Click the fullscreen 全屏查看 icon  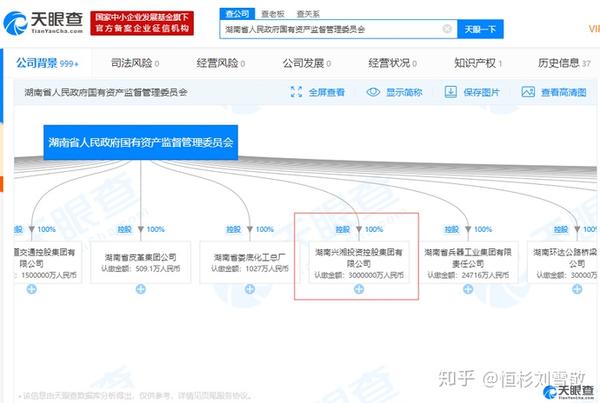(297, 92)
